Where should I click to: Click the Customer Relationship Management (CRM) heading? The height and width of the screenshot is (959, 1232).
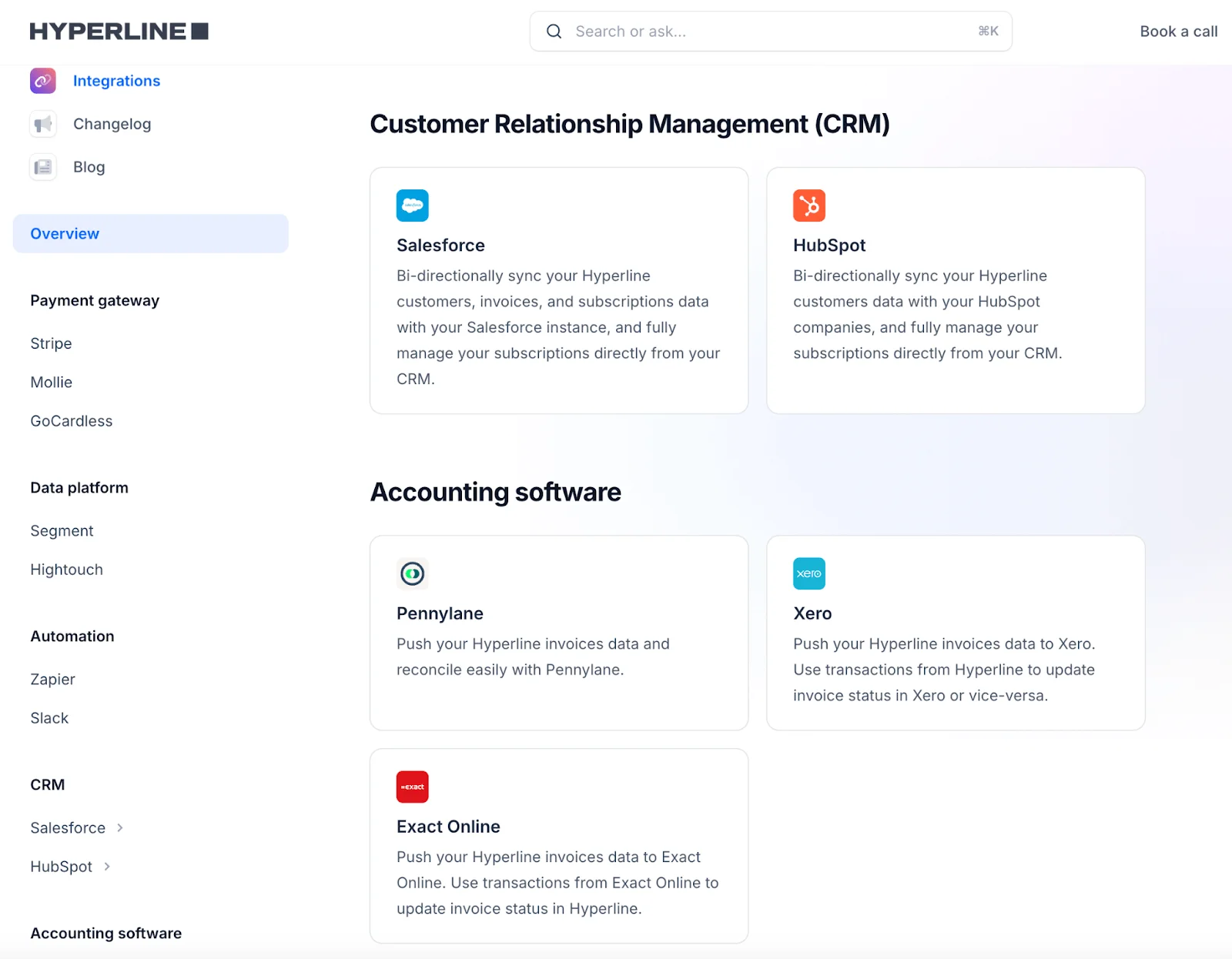click(x=630, y=124)
